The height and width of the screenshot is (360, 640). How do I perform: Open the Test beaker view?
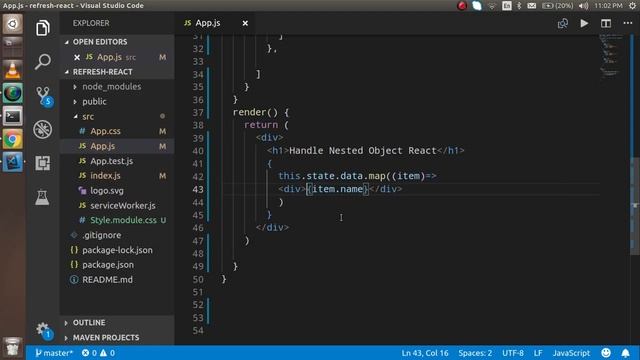click(42, 197)
